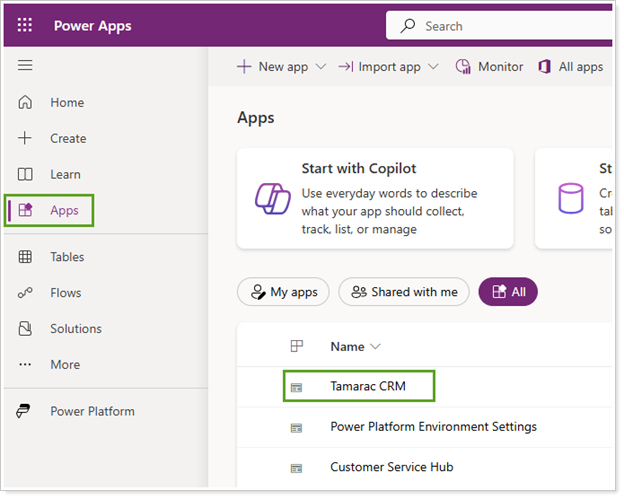This screenshot has width=624, height=499.
Task: Open Solutions from the sidebar
Action: click(x=75, y=329)
